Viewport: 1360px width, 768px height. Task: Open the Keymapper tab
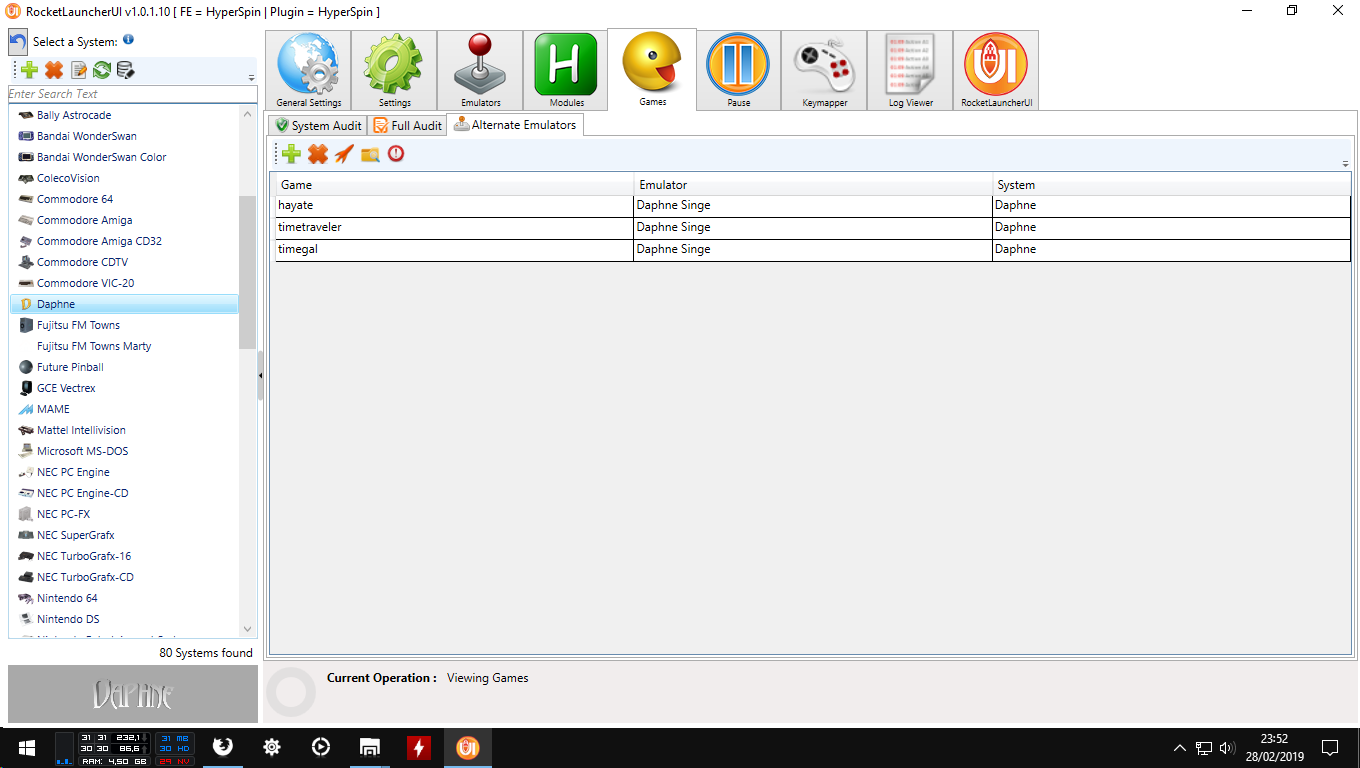pyautogui.click(x=824, y=70)
